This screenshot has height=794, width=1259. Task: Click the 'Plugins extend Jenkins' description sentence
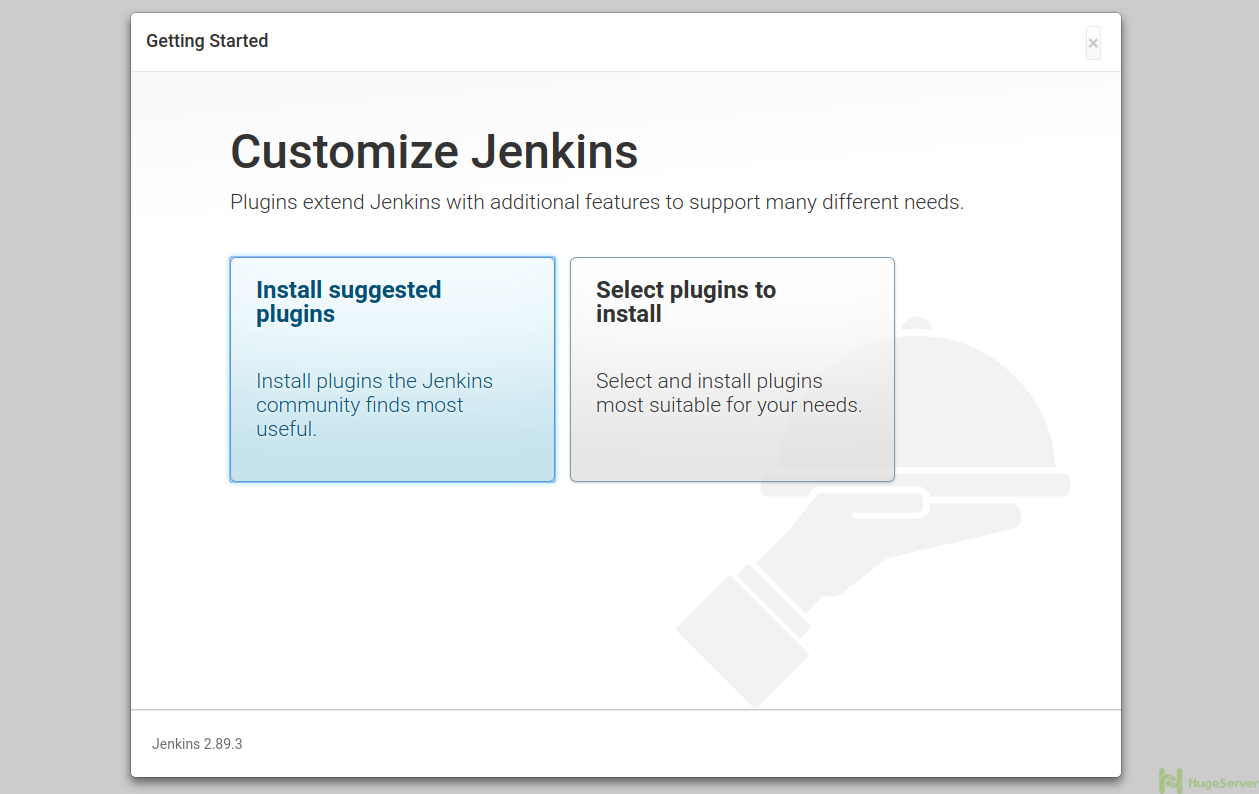pos(597,202)
